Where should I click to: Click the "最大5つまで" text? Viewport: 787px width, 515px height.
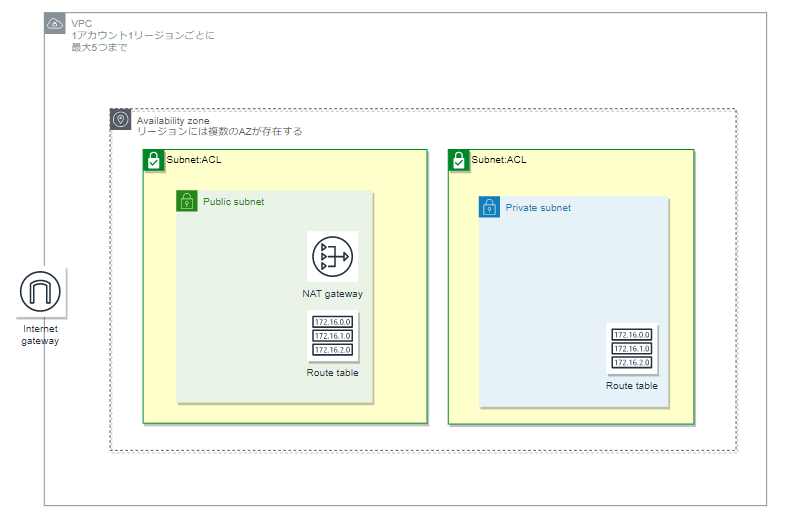coord(99,47)
